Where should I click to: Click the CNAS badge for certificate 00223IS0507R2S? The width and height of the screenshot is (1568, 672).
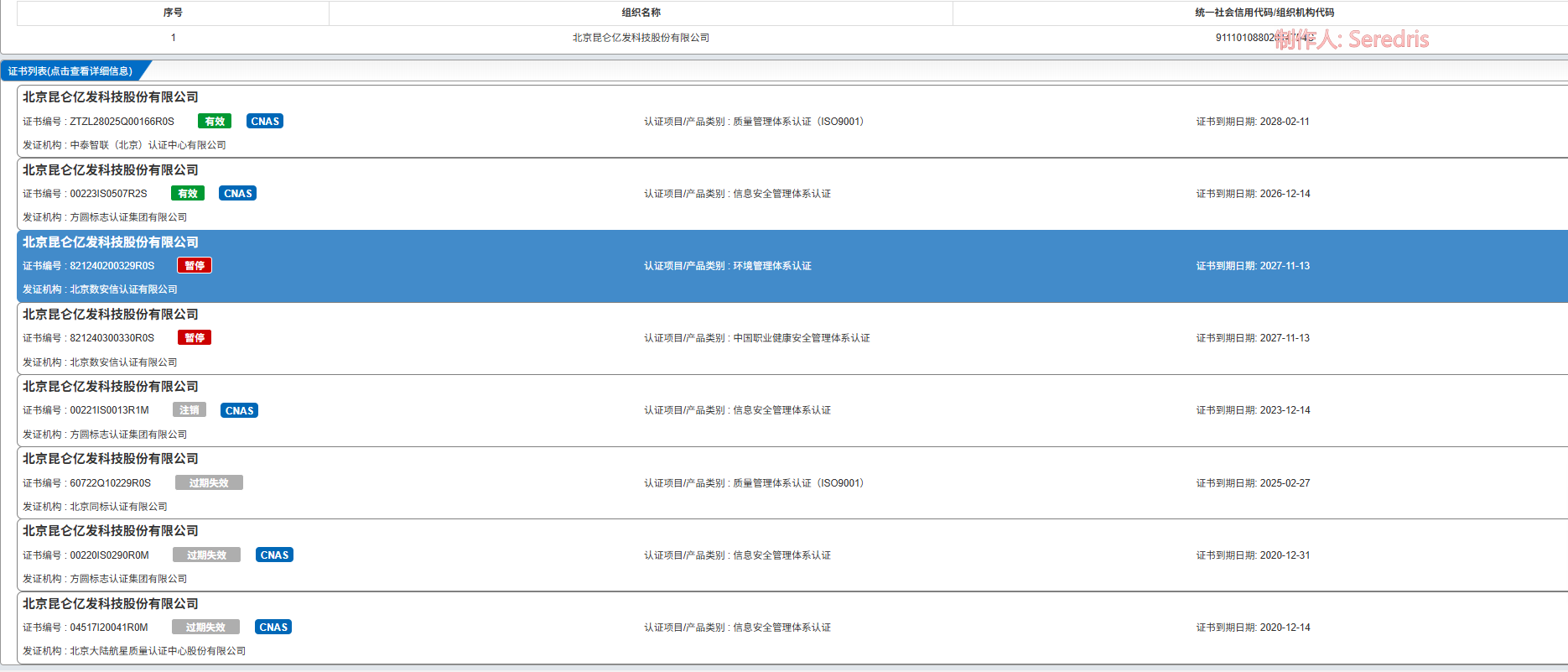click(x=238, y=194)
